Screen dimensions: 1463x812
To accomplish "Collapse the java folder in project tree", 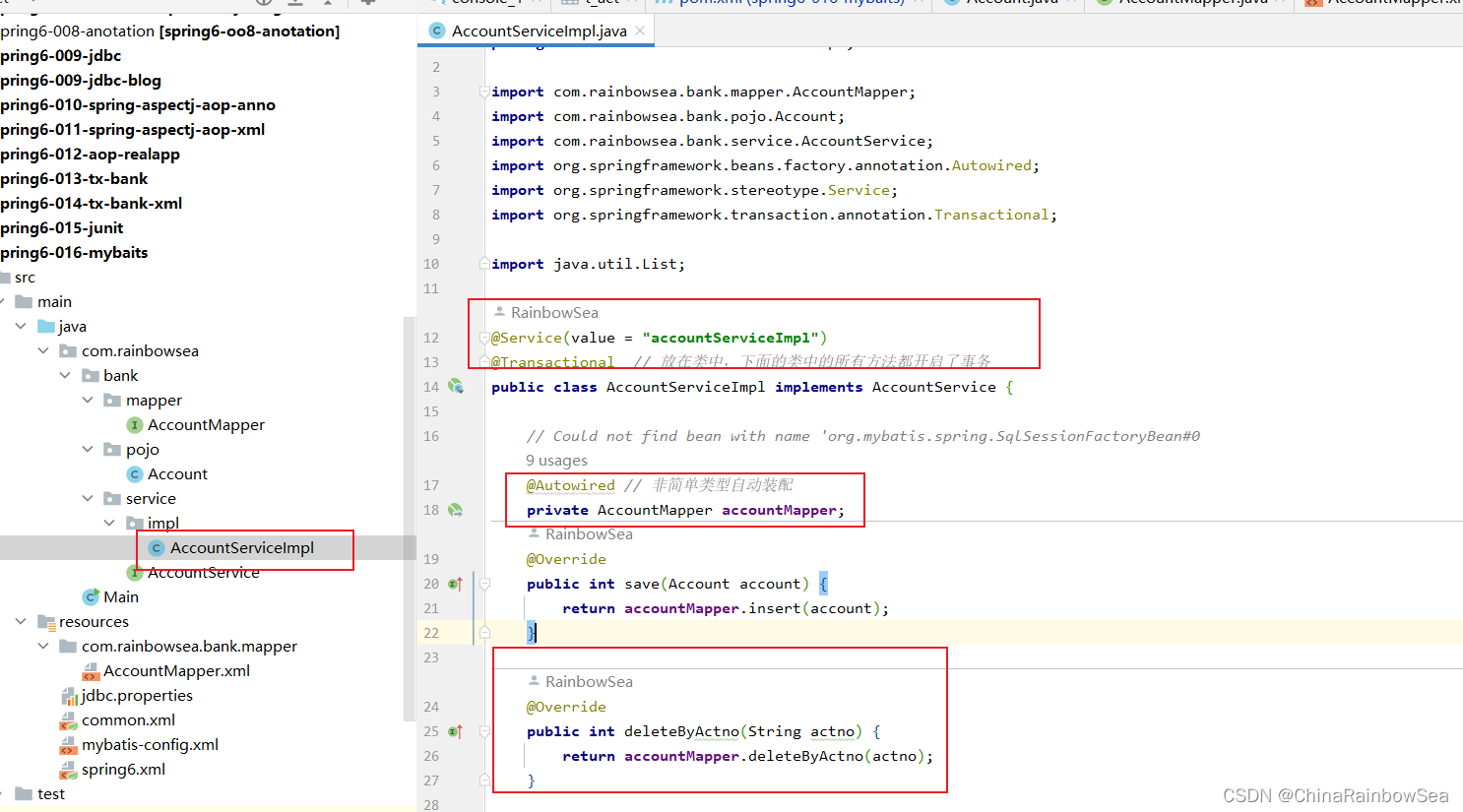I will click(21, 326).
